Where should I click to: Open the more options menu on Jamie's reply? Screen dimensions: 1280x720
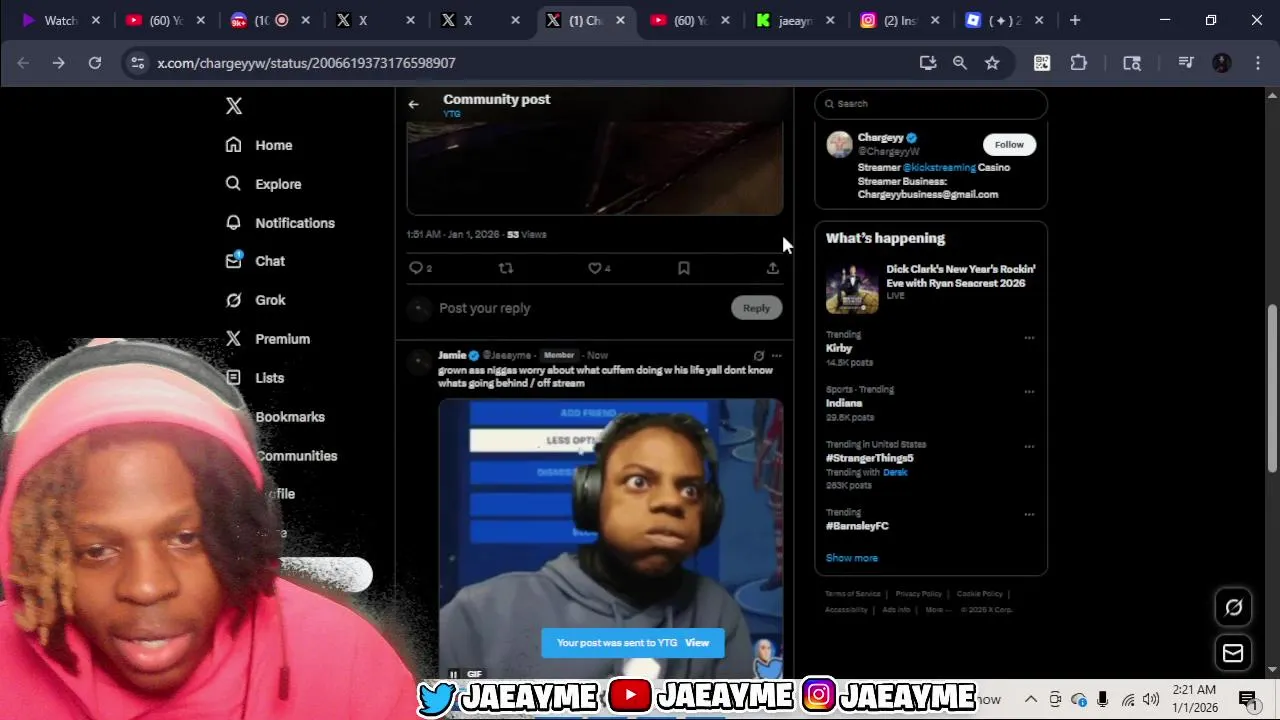tap(777, 355)
